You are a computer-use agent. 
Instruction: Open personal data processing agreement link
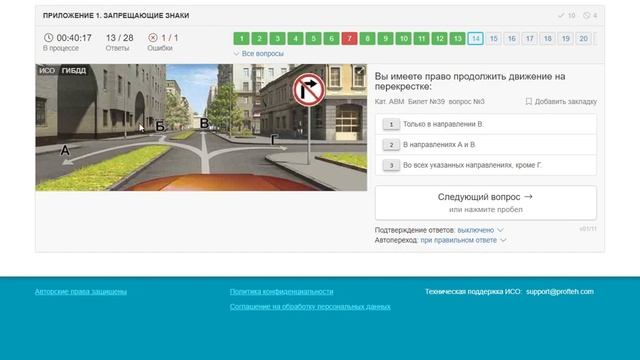coord(310,307)
